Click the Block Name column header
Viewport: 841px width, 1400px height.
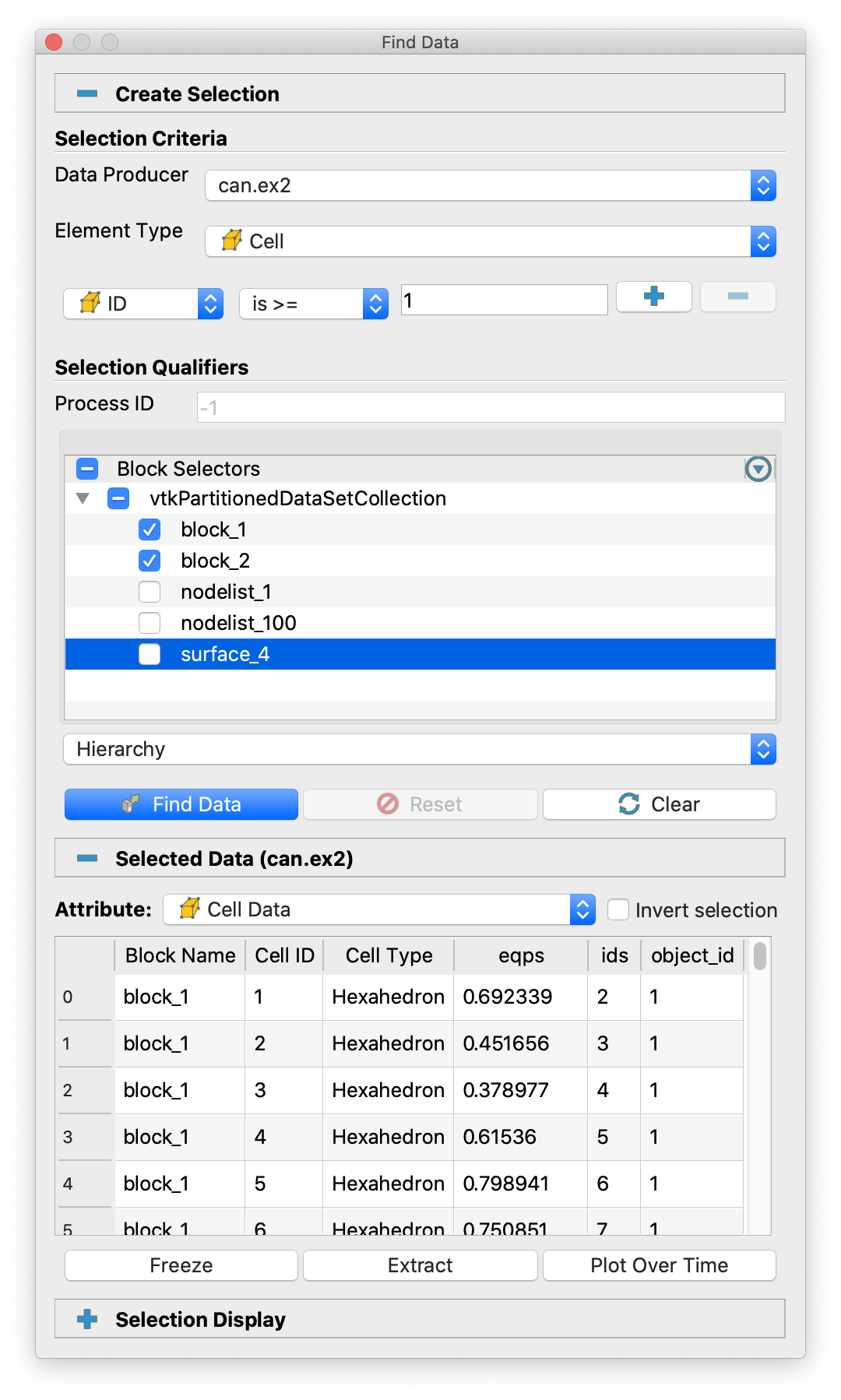(x=180, y=955)
